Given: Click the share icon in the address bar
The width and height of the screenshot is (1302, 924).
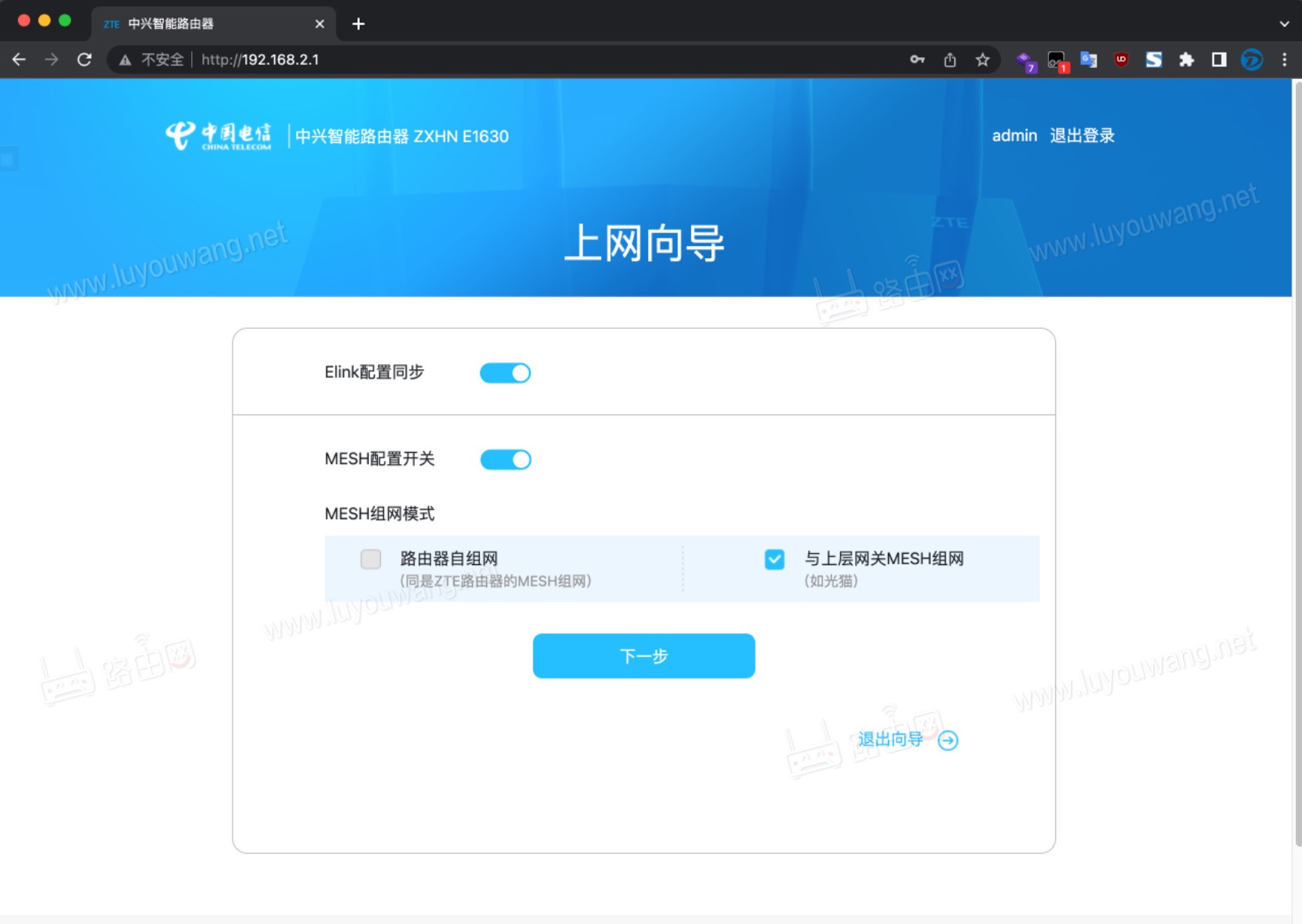Looking at the screenshot, I should pyautogui.click(x=949, y=59).
